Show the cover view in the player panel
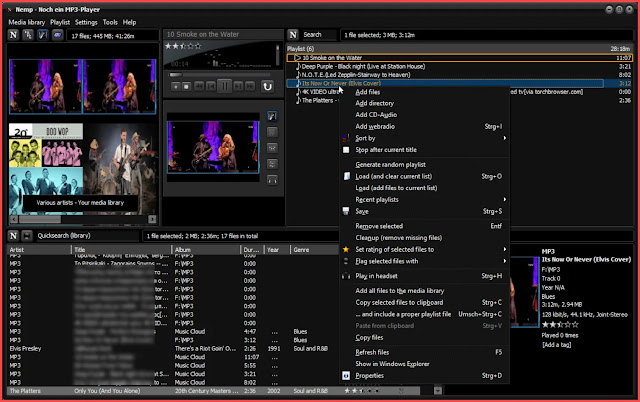Viewport: 640px width, 402px height. (272, 116)
